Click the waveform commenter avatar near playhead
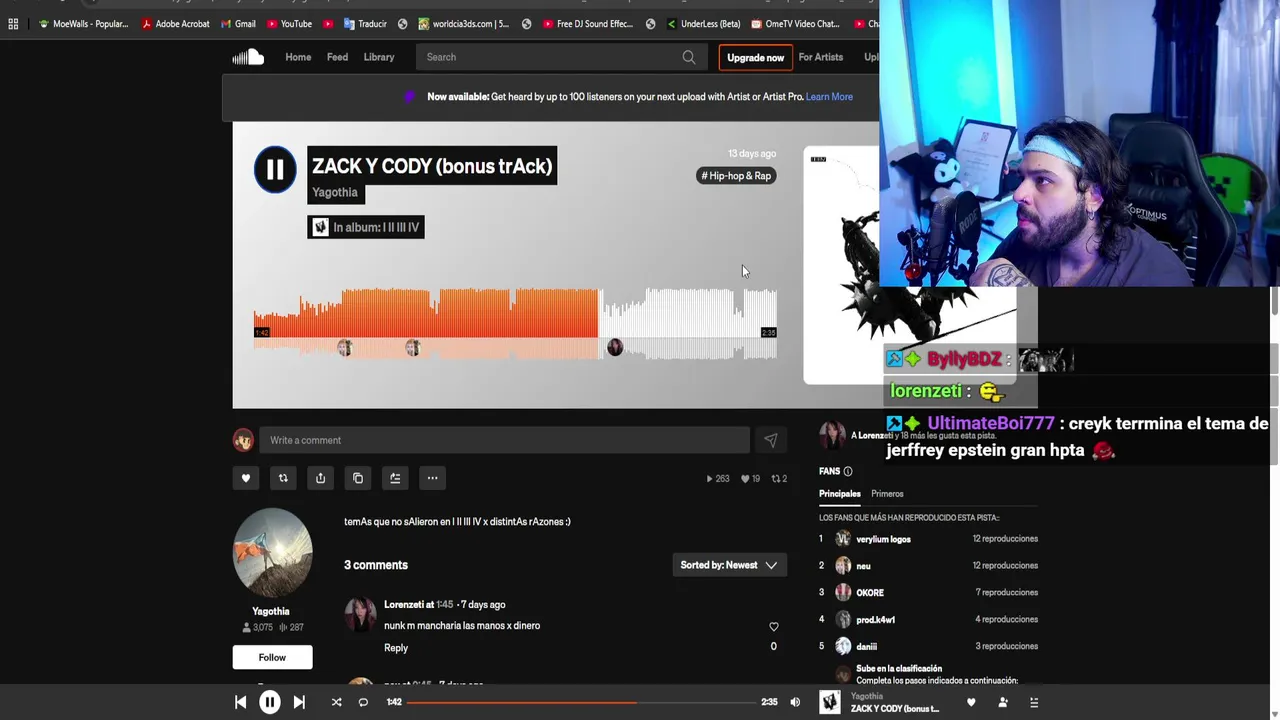1280x720 pixels. pyautogui.click(x=615, y=348)
